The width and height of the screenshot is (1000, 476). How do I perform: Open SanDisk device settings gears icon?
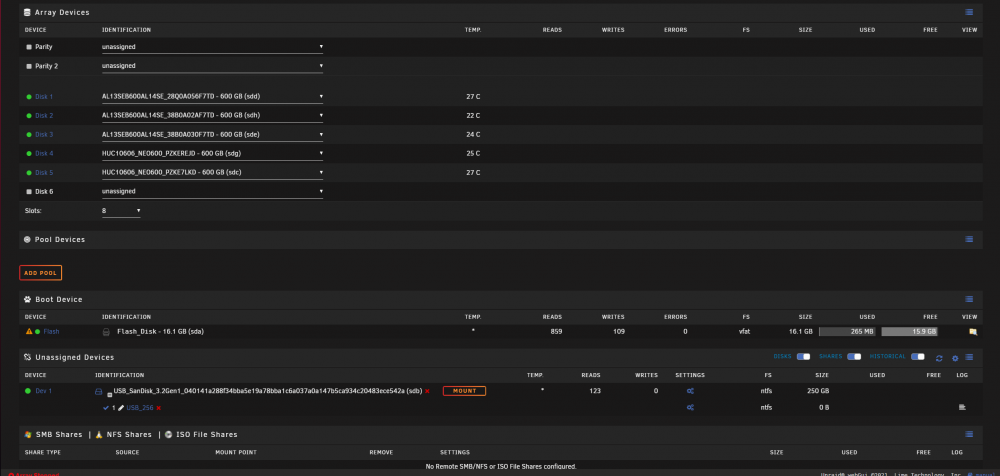[x=690, y=390]
